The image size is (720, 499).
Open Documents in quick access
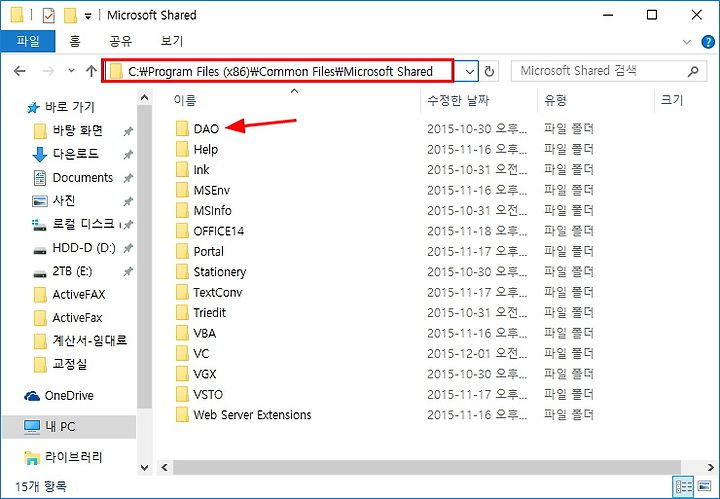(82, 178)
